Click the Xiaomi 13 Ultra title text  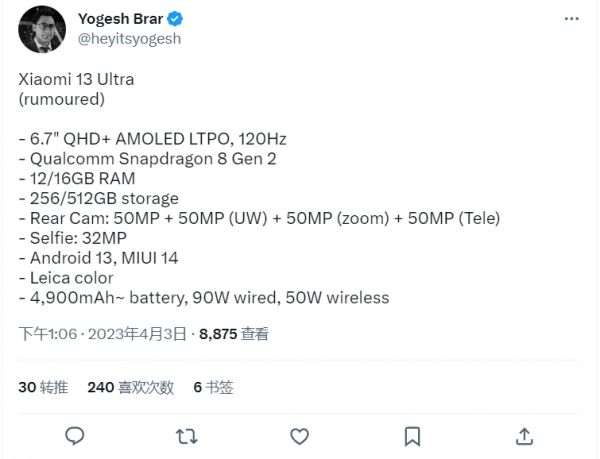pos(76,81)
